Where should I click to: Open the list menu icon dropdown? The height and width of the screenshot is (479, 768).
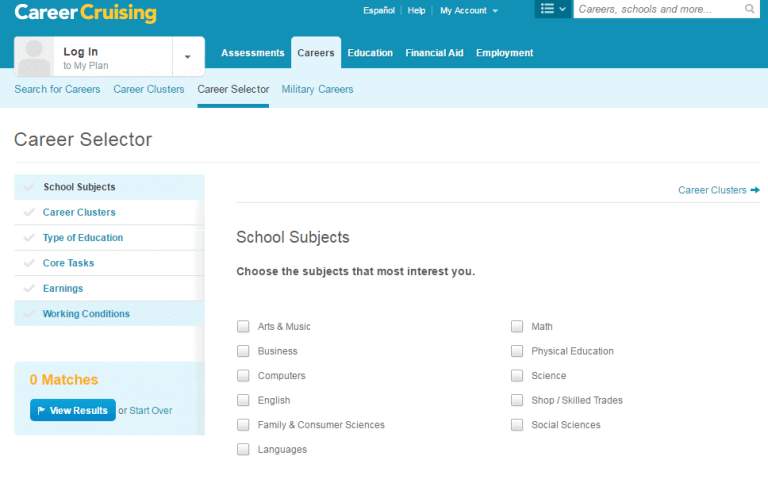tap(553, 9)
